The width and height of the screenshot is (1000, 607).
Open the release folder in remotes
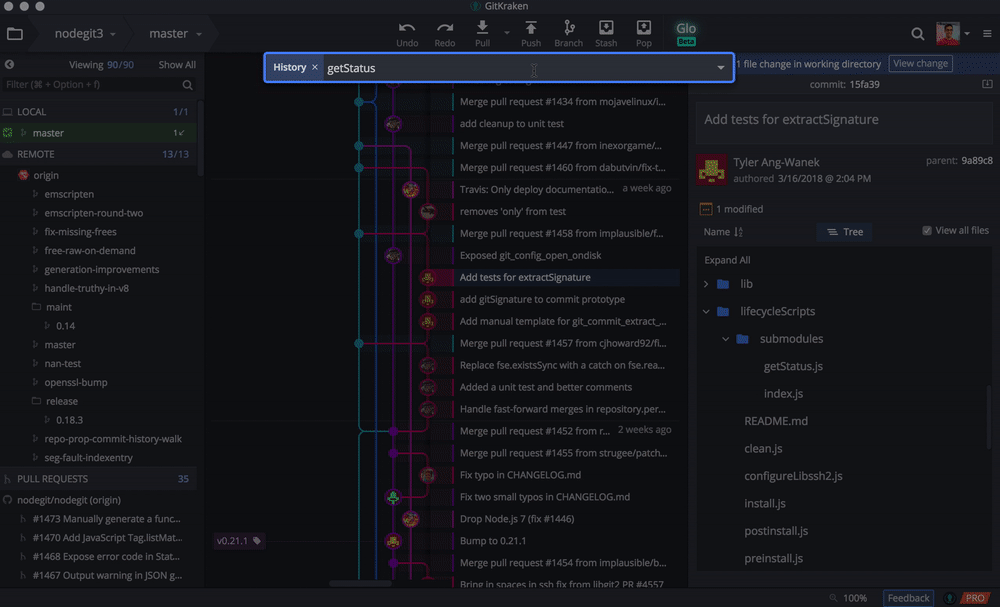(61, 401)
